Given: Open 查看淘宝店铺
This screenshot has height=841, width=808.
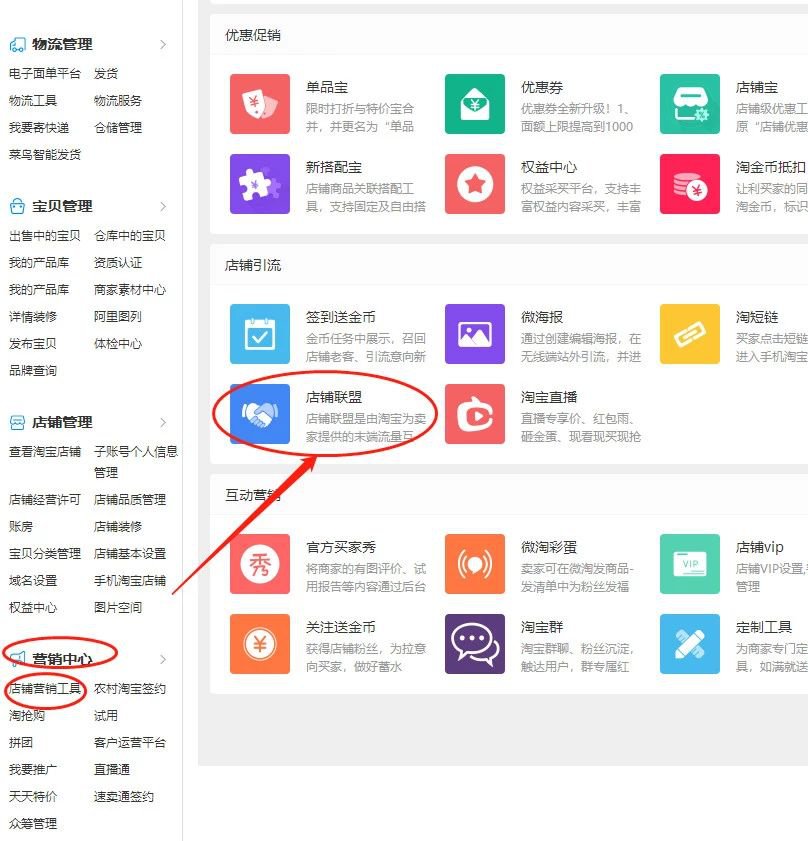Looking at the screenshot, I should pos(46,451).
